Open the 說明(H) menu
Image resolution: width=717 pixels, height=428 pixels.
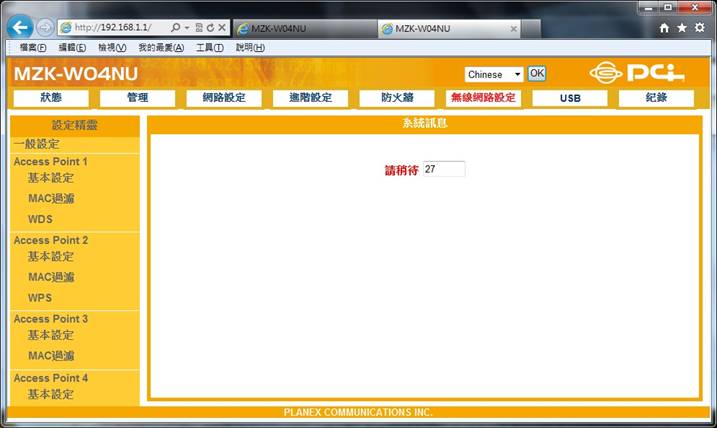coord(250,48)
